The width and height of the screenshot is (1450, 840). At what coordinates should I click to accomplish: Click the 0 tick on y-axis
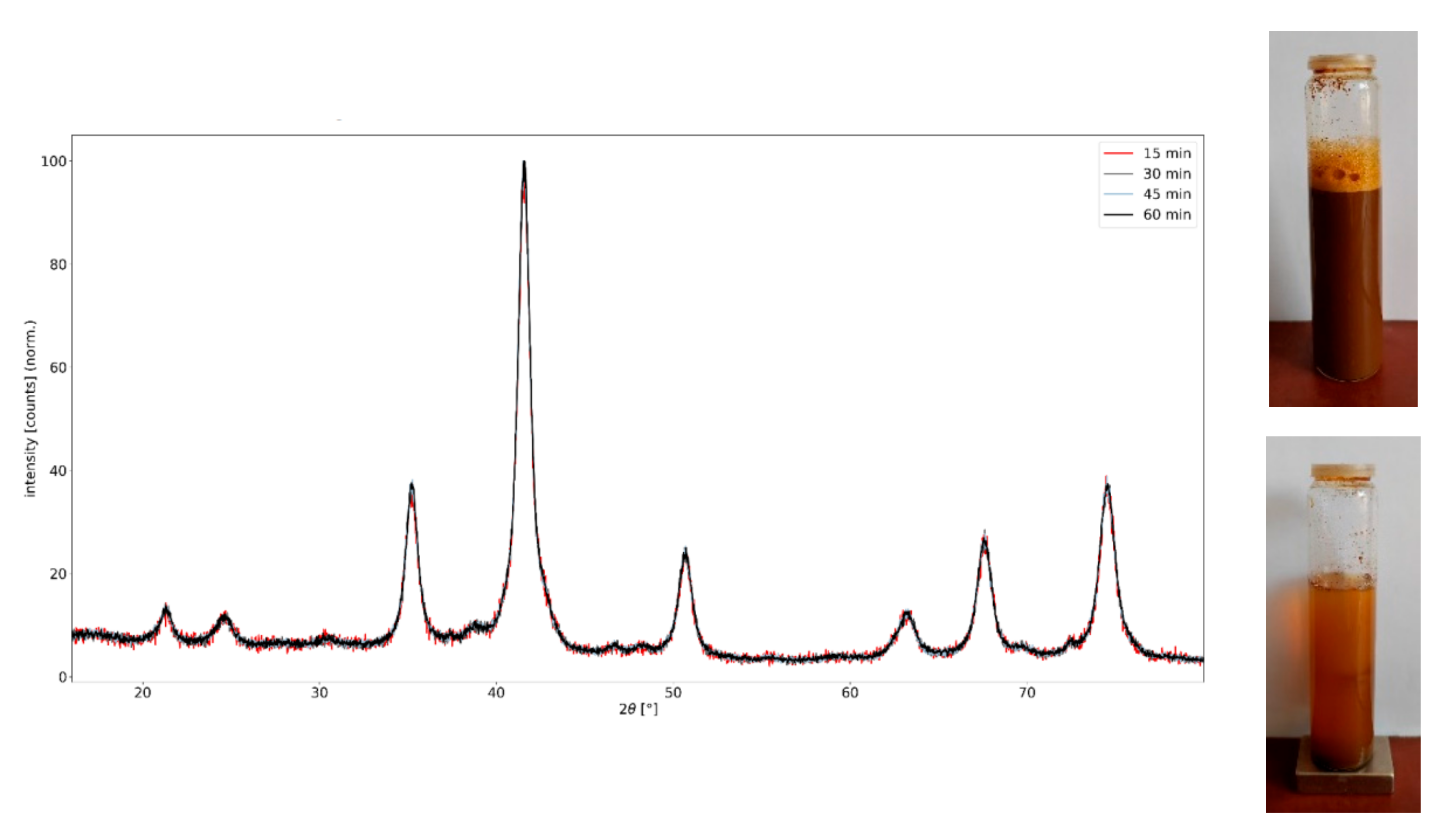(x=62, y=677)
